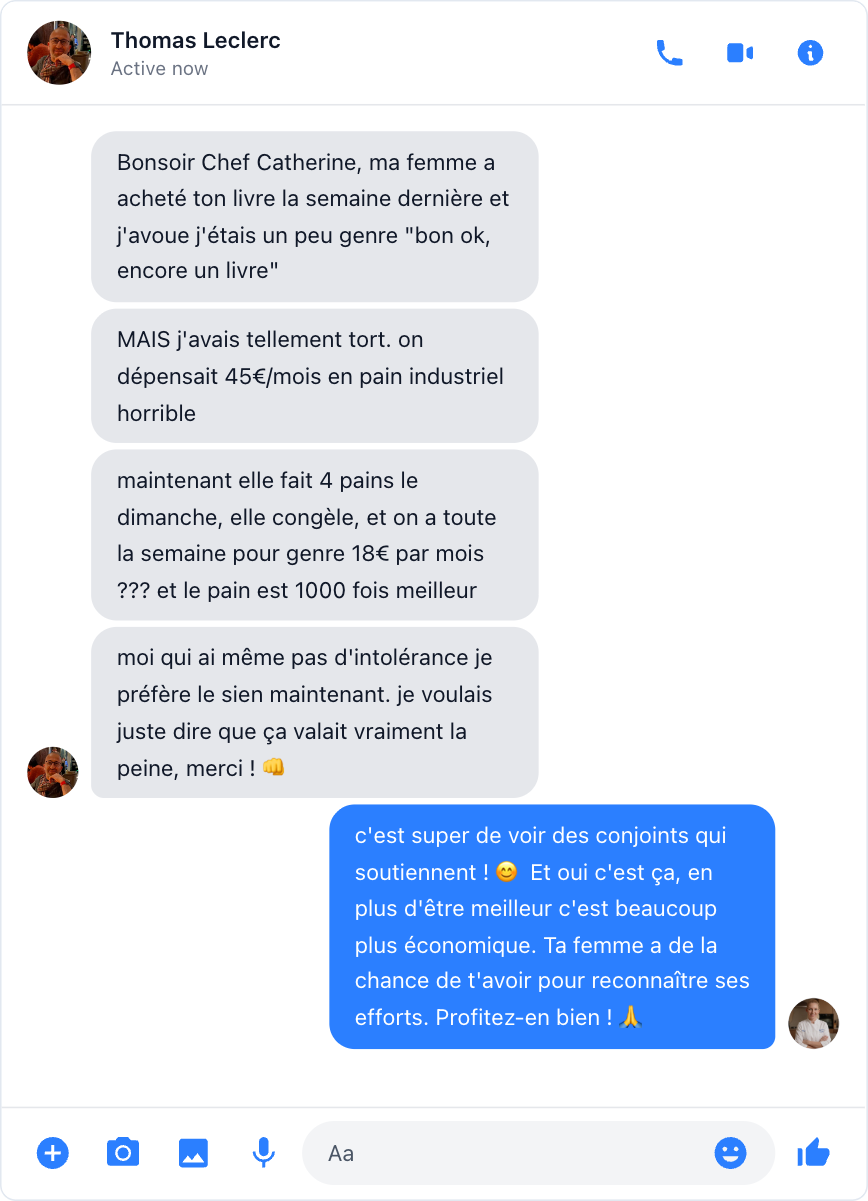Select the message ending with 'merci !'
The height and width of the screenshot is (1201, 868).
coord(315,713)
